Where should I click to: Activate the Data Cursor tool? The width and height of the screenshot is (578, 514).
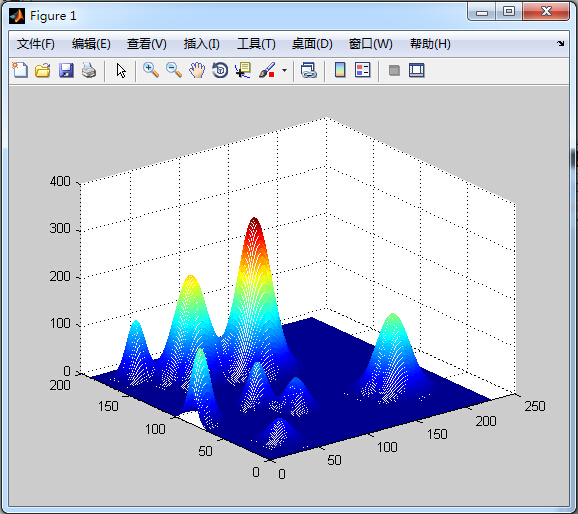[243, 70]
